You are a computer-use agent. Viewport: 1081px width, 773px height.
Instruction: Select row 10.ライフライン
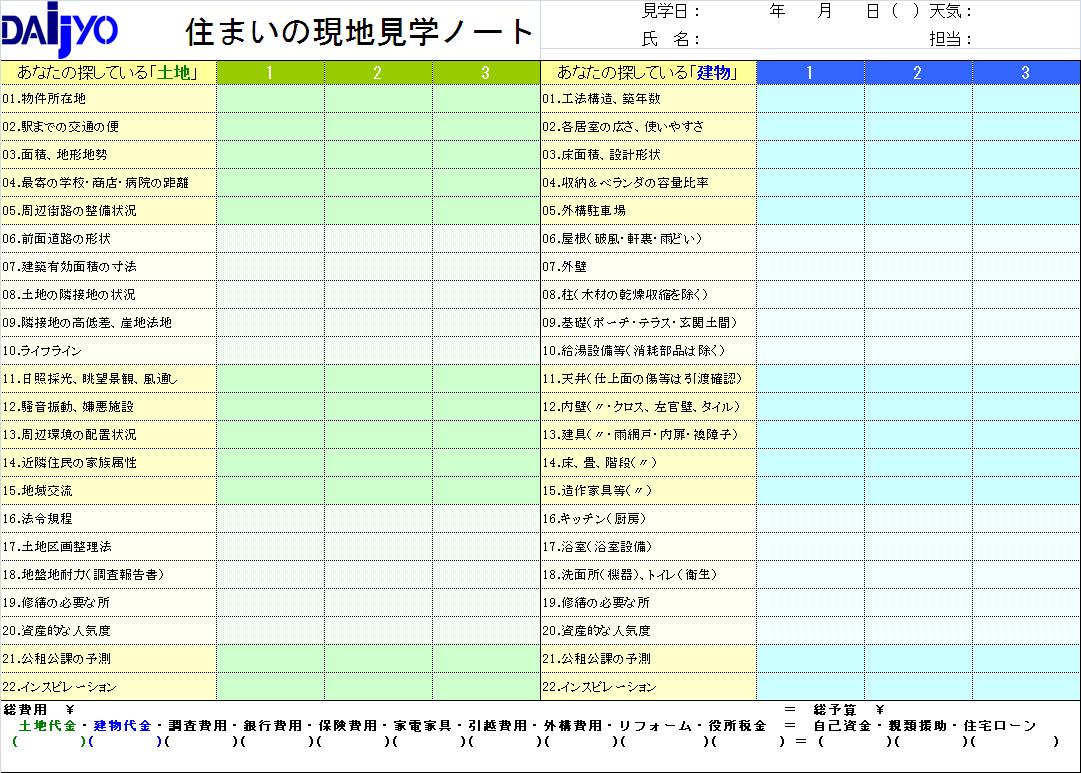click(108, 350)
